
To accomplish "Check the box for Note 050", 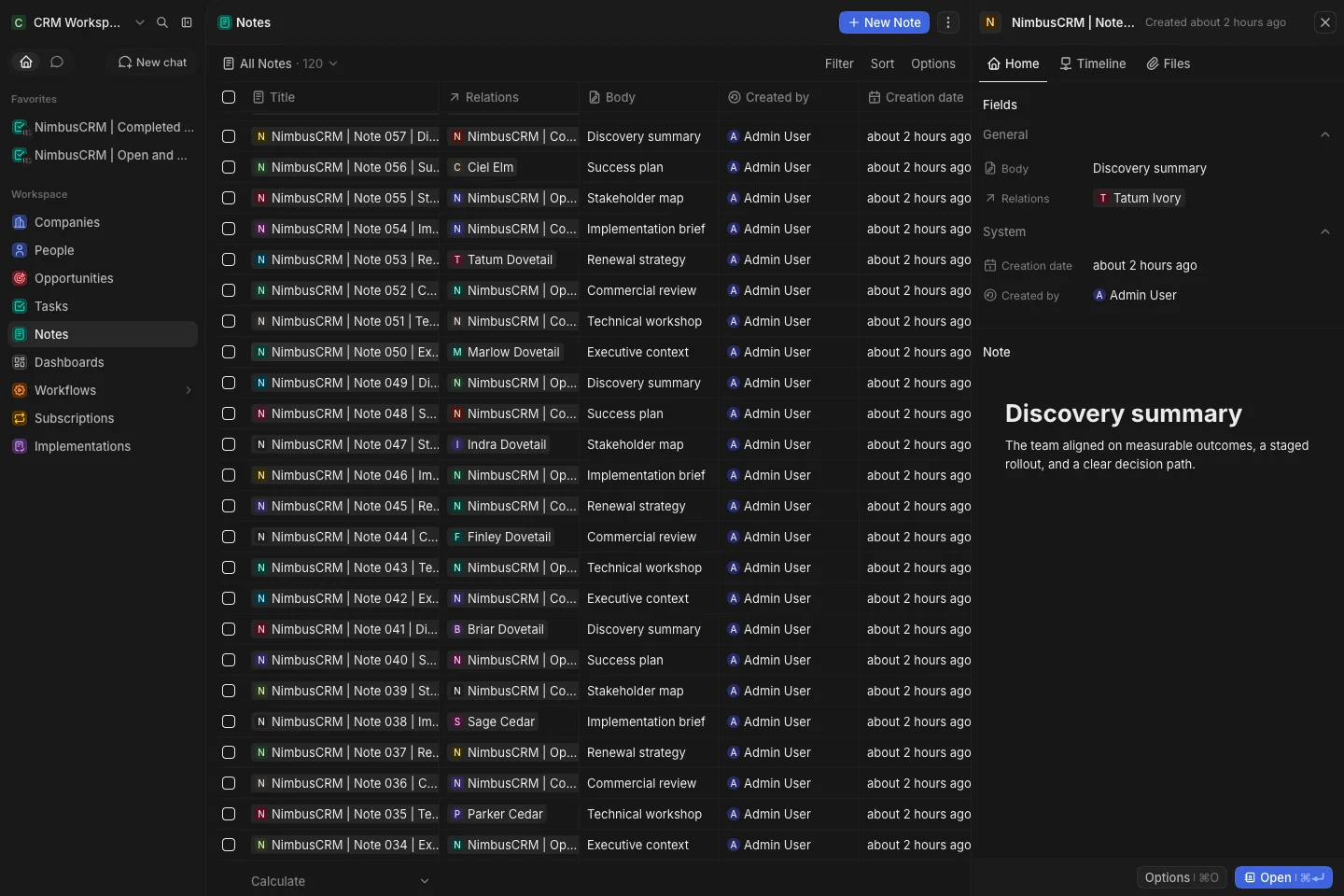I will pyautogui.click(x=229, y=352).
